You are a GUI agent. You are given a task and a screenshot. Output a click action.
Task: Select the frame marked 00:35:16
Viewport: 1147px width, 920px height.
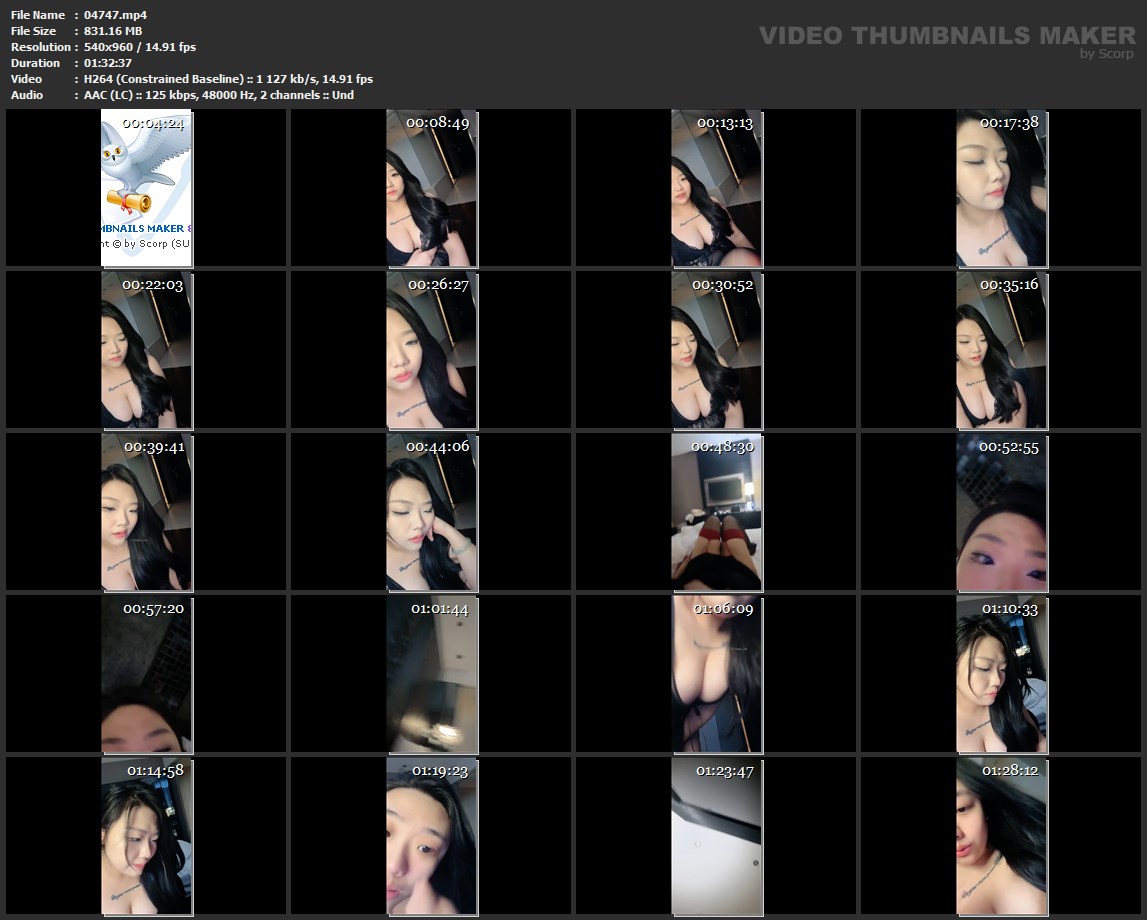(1001, 350)
